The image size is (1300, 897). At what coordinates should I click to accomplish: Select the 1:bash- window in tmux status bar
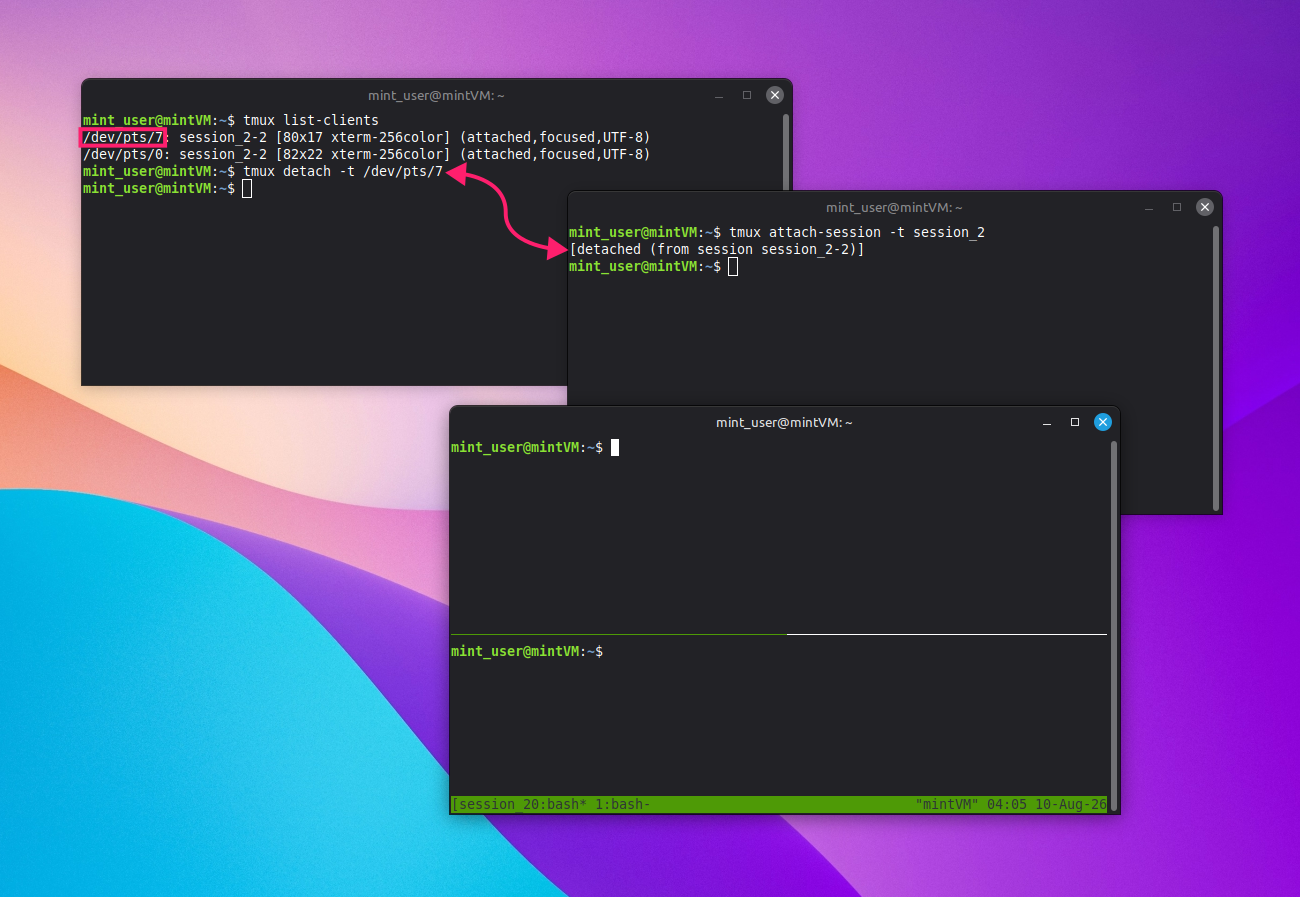point(623,804)
